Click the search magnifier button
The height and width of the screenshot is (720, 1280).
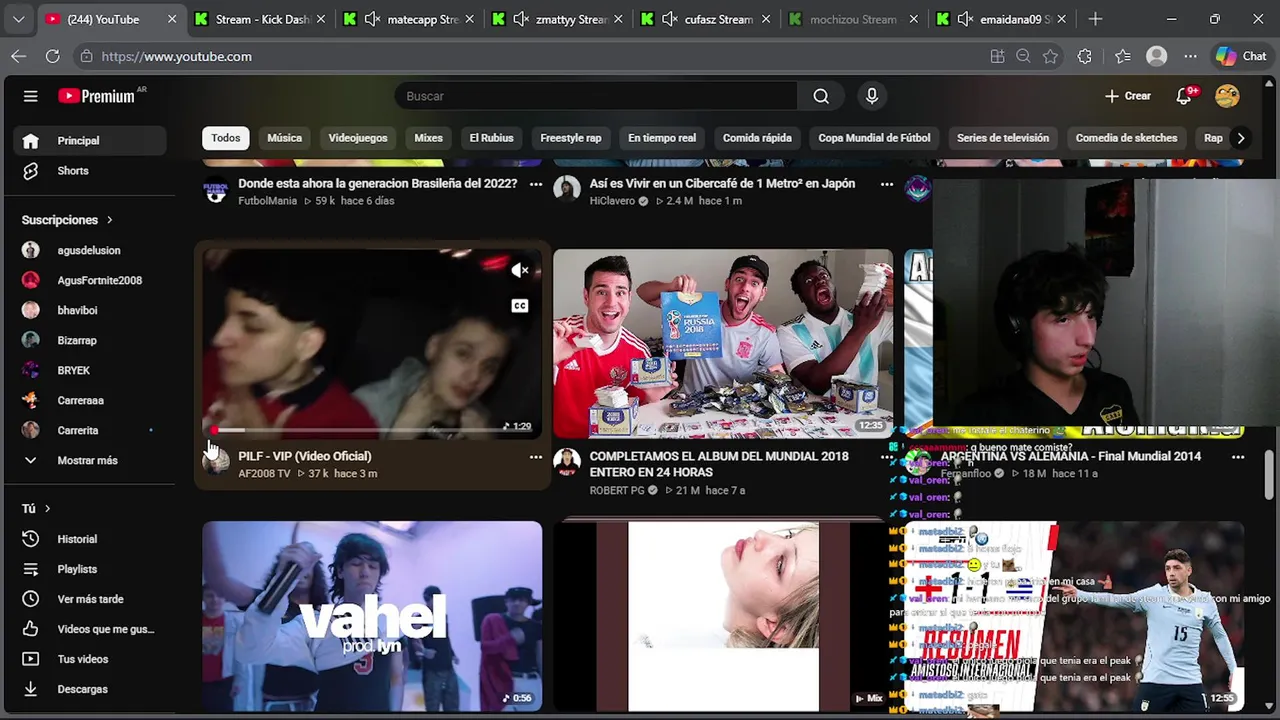pos(821,96)
